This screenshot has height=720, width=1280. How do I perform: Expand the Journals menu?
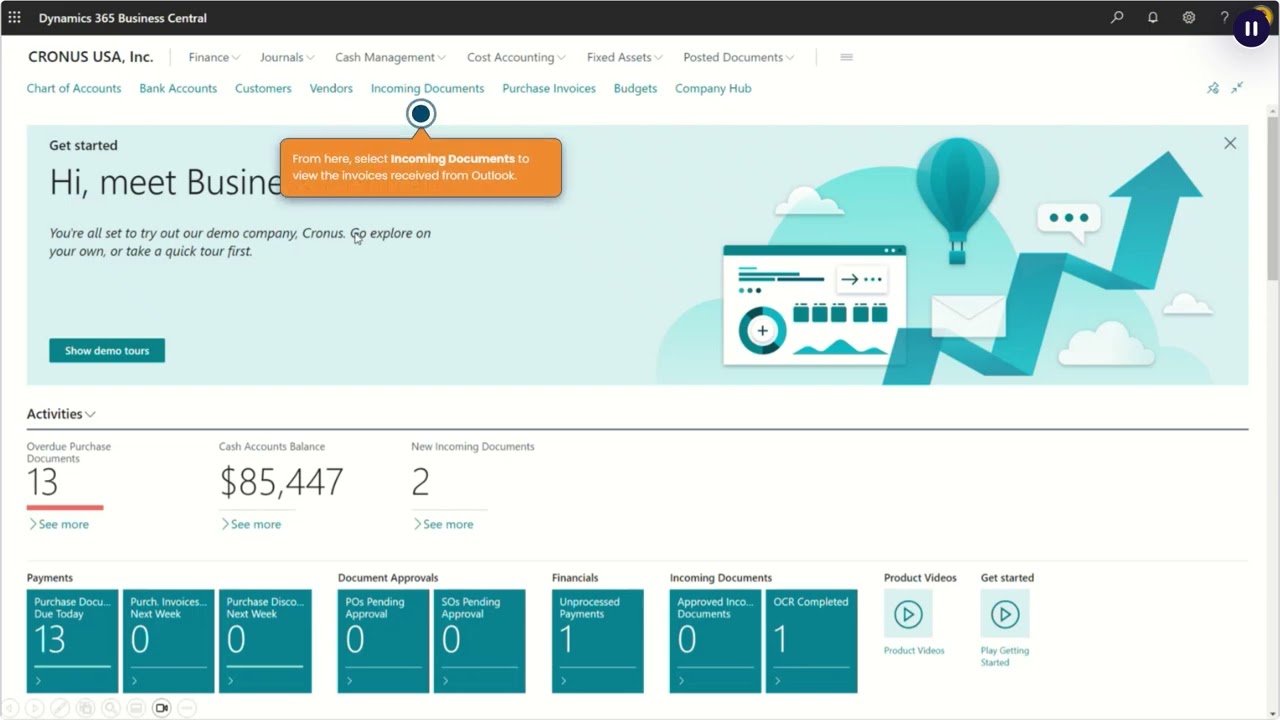[287, 57]
